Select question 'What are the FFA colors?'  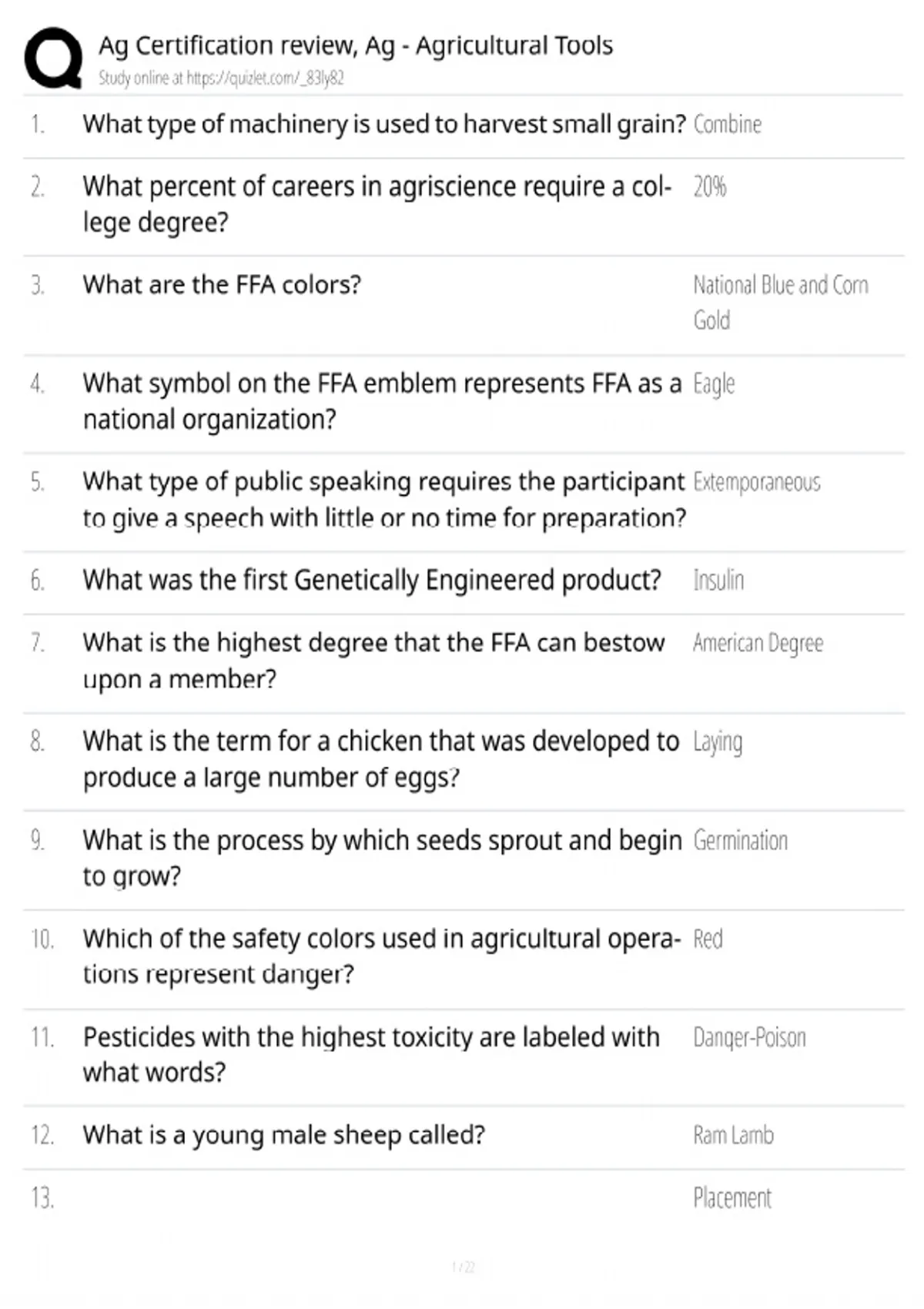point(222,285)
